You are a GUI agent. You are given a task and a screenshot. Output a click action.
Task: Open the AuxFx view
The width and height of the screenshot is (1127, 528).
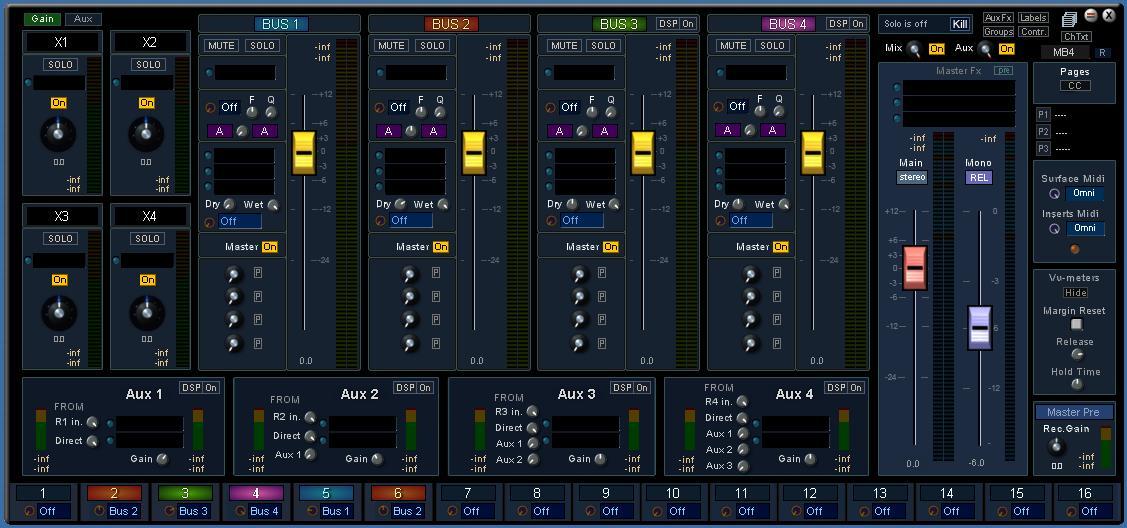[x=998, y=18]
